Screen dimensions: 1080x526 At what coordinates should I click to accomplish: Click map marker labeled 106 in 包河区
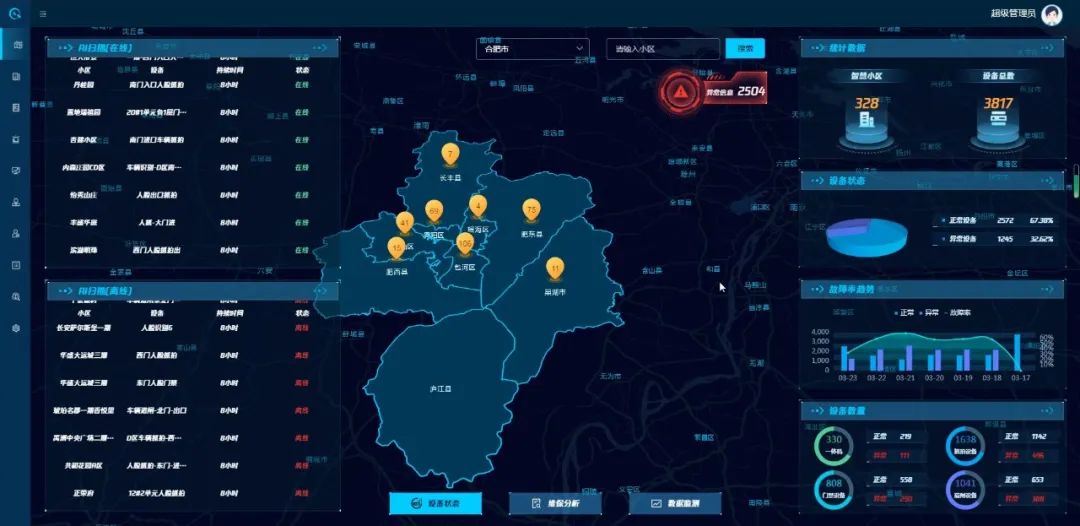pyautogui.click(x=465, y=244)
